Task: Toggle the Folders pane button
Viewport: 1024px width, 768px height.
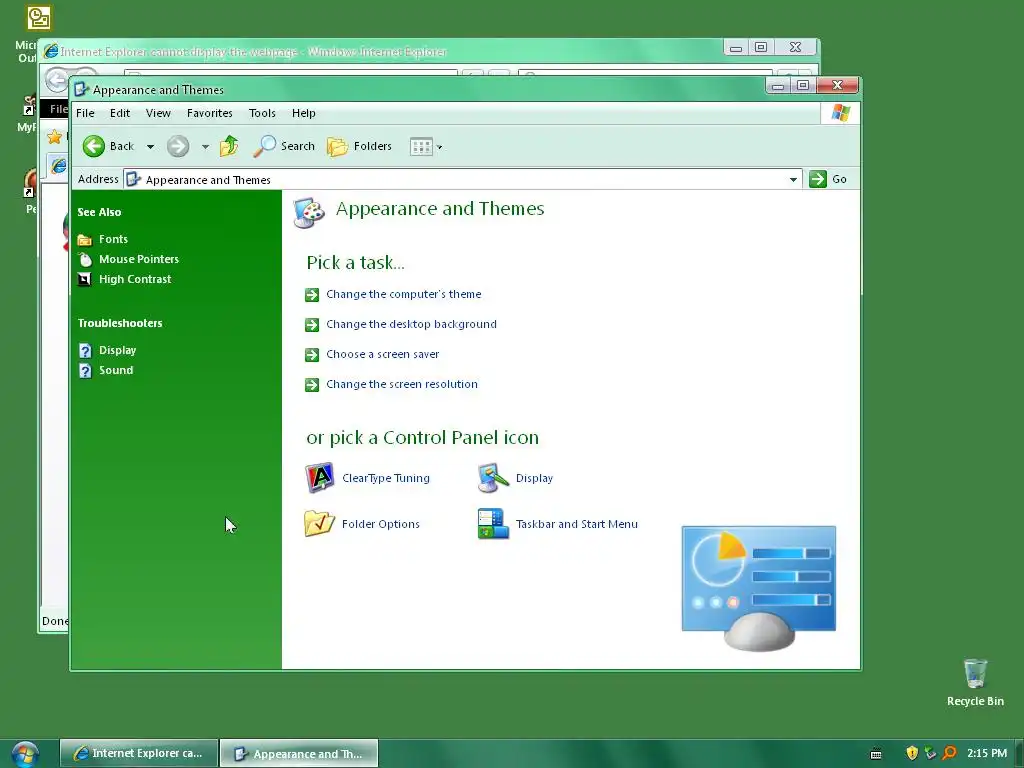Action: pos(359,146)
